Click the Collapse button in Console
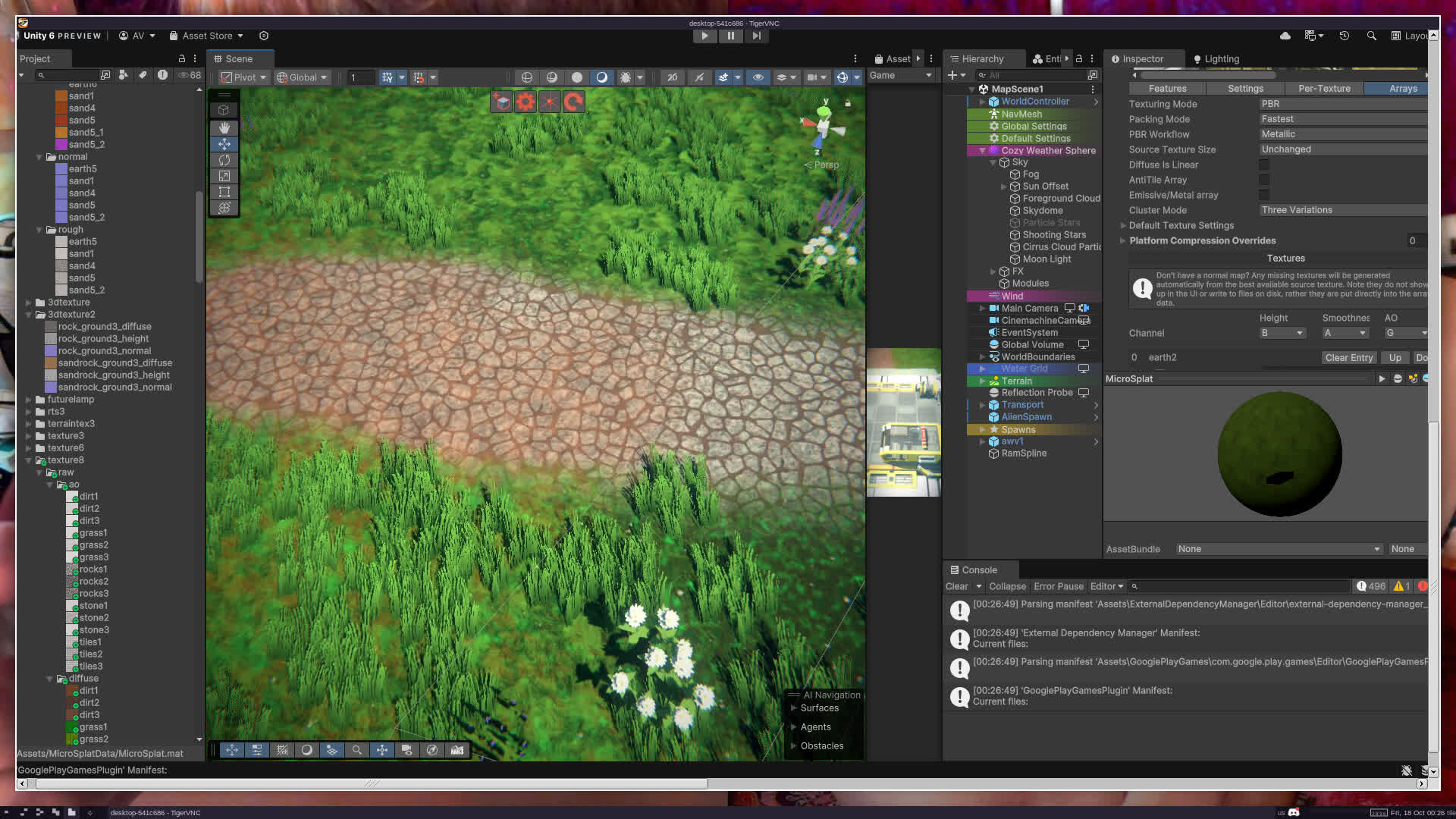This screenshot has width=1456, height=819. 1007,586
